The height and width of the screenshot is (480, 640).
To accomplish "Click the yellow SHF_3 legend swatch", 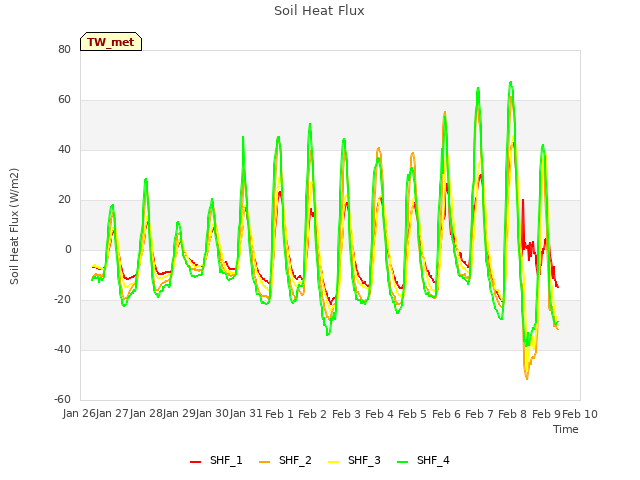I will click(x=333, y=462).
